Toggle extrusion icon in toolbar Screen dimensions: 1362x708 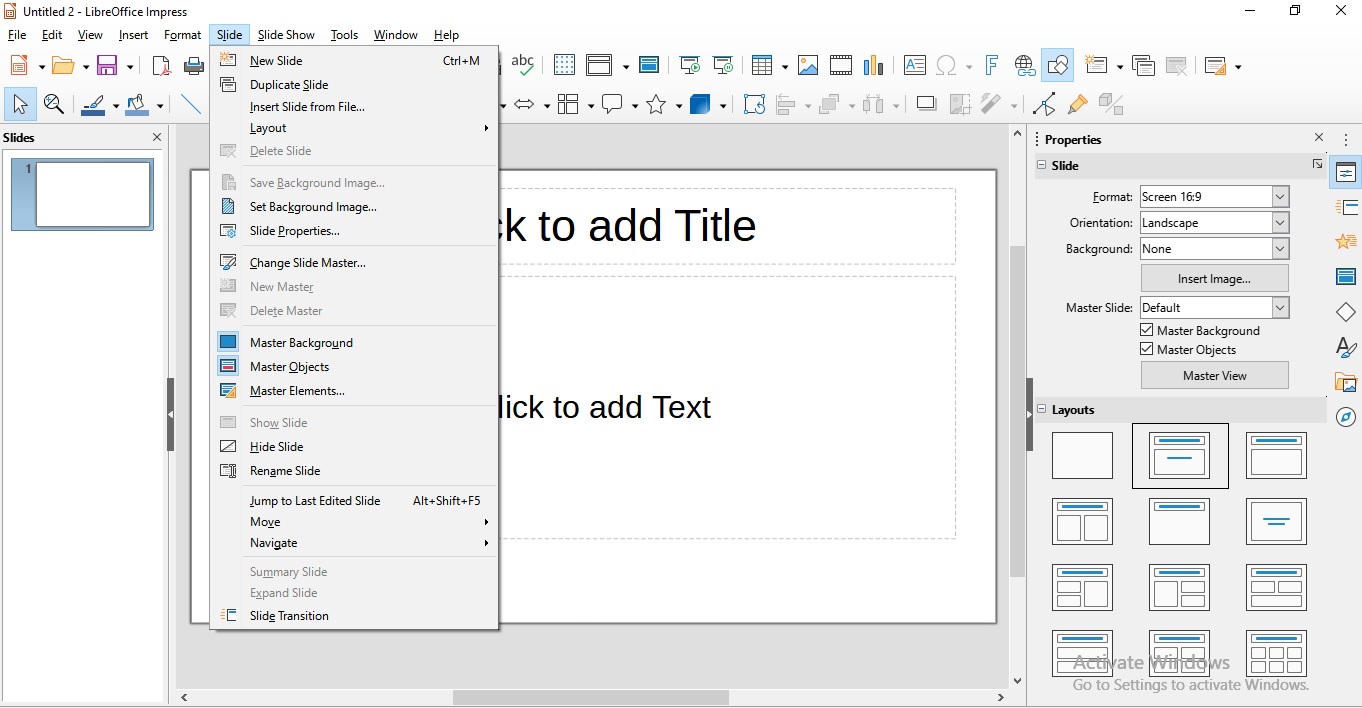coord(1111,104)
